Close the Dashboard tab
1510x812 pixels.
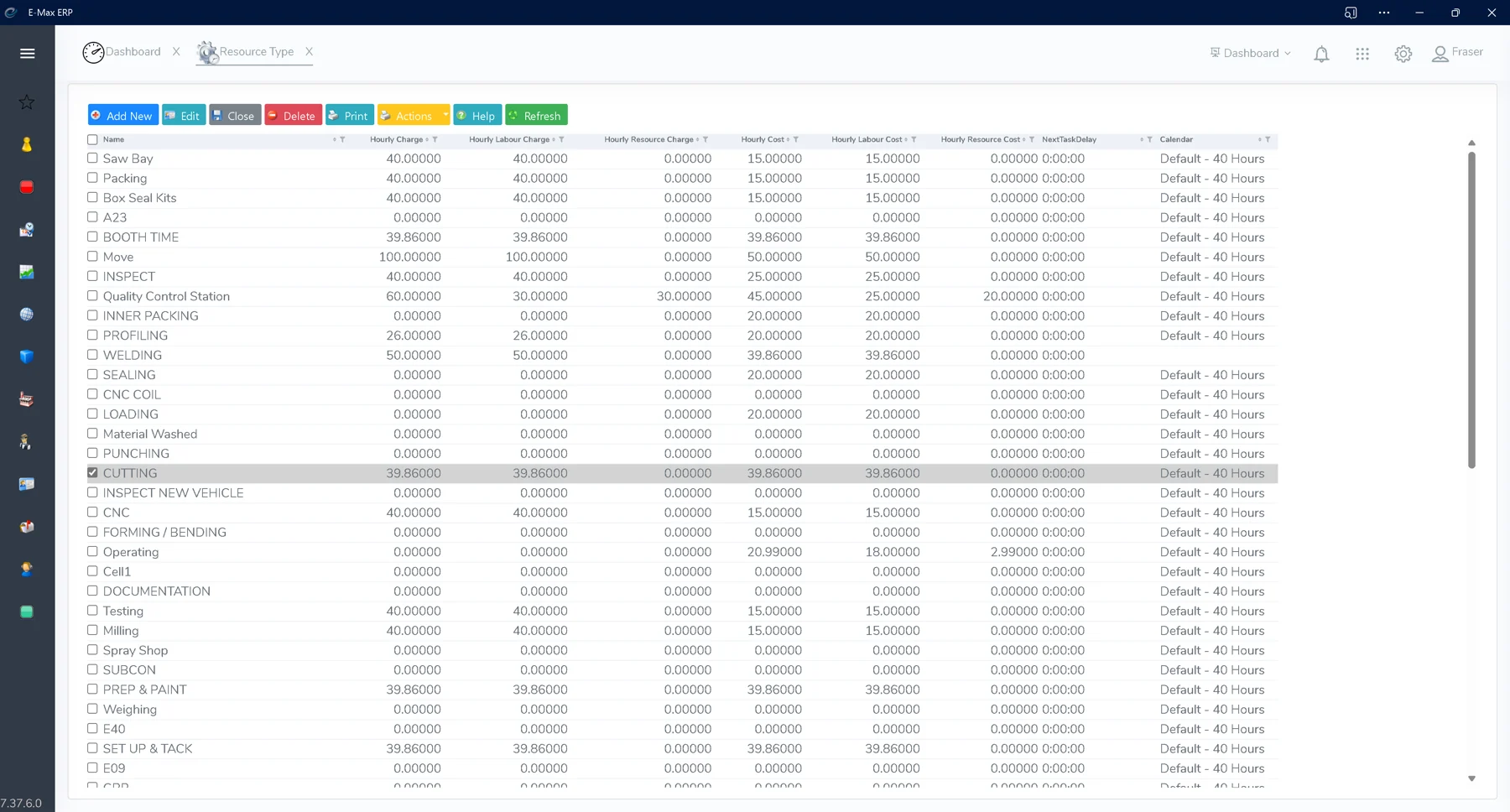coord(176,52)
